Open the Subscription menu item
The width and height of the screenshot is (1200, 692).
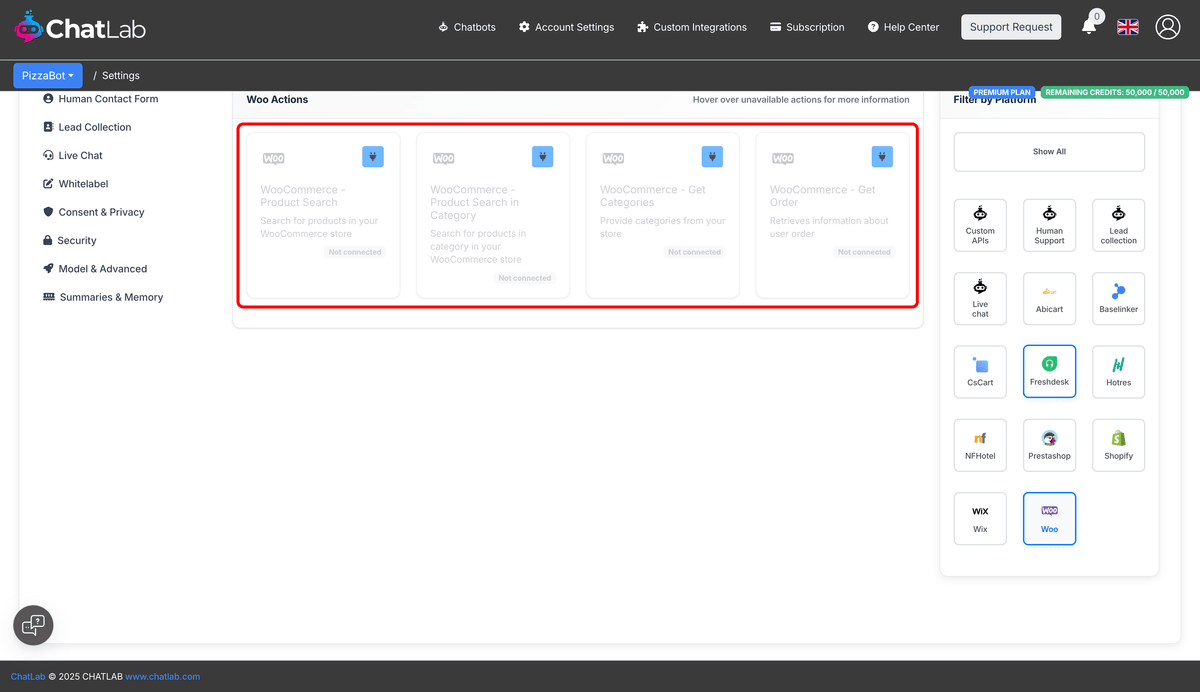pyautogui.click(x=807, y=27)
